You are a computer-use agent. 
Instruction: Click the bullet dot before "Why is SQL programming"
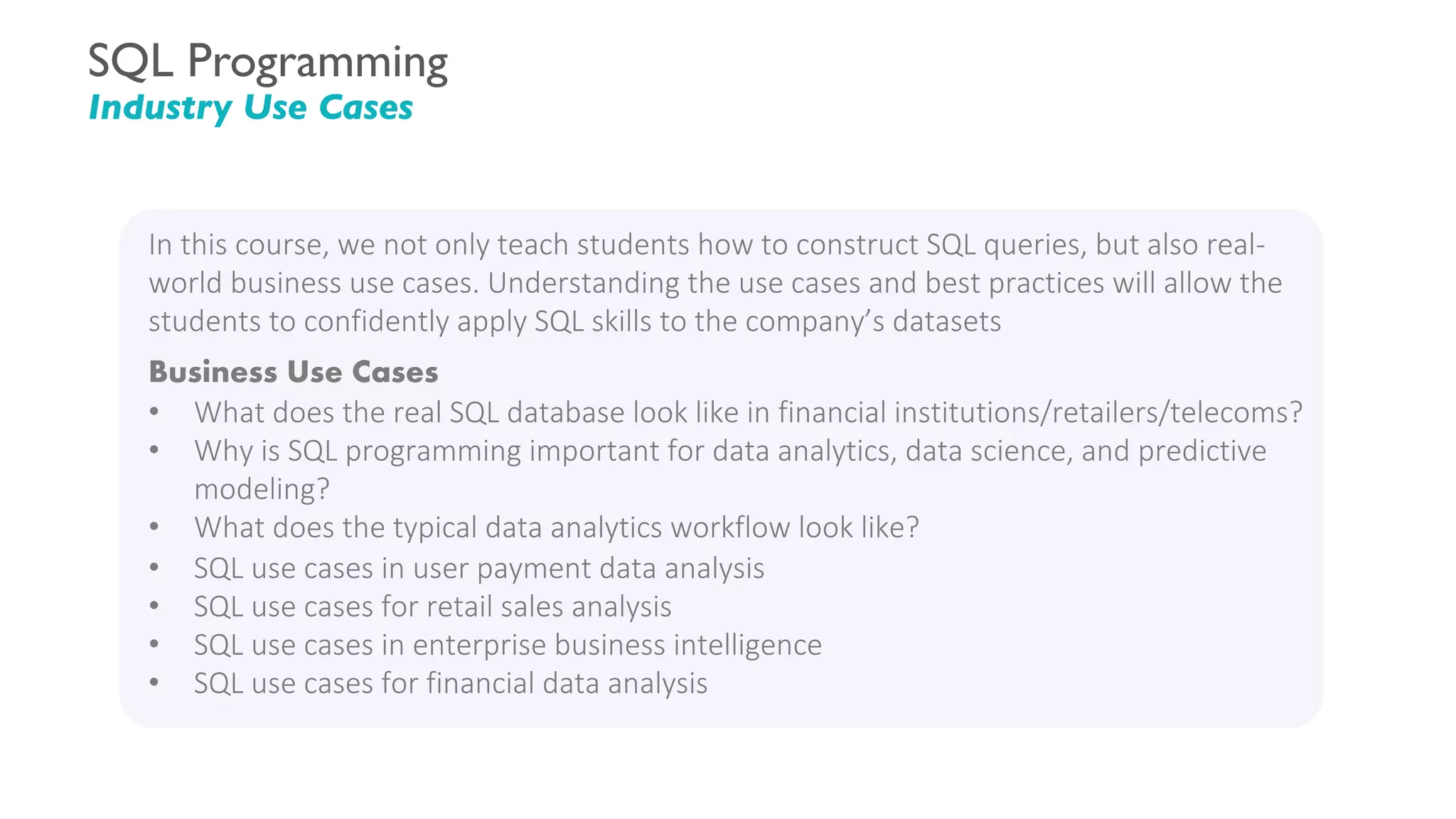click(x=154, y=451)
